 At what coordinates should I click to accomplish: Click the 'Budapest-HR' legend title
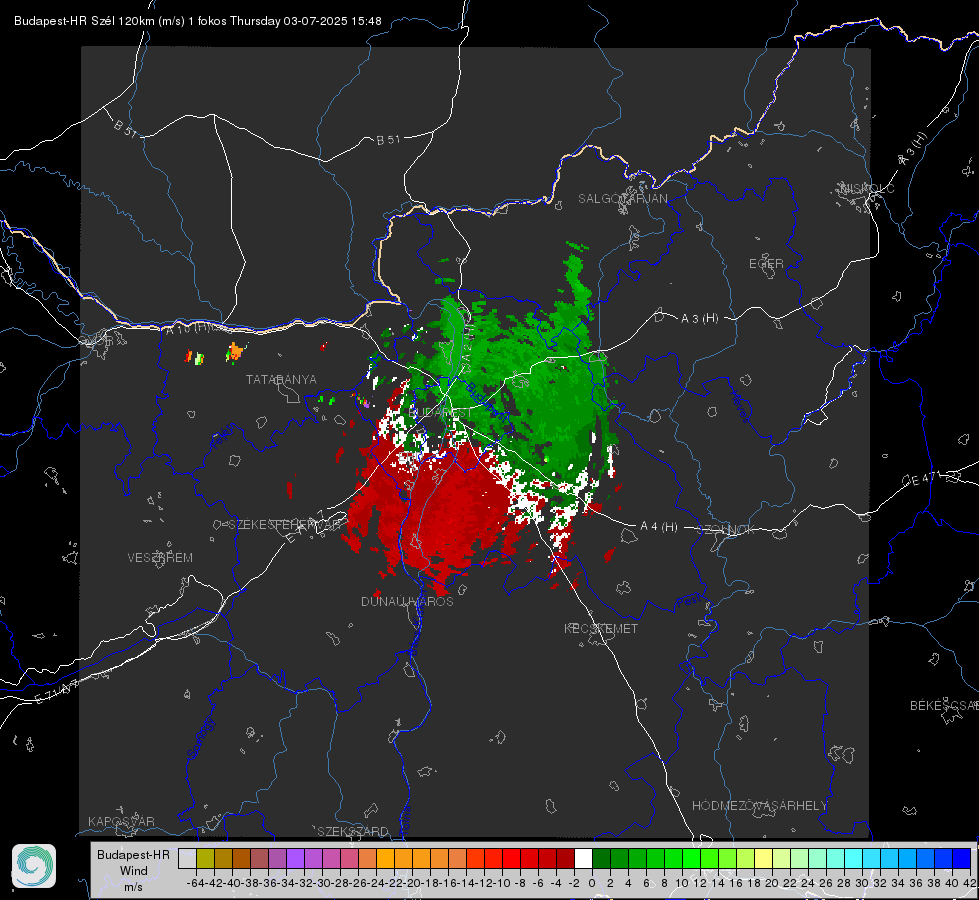[x=133, y=854]
